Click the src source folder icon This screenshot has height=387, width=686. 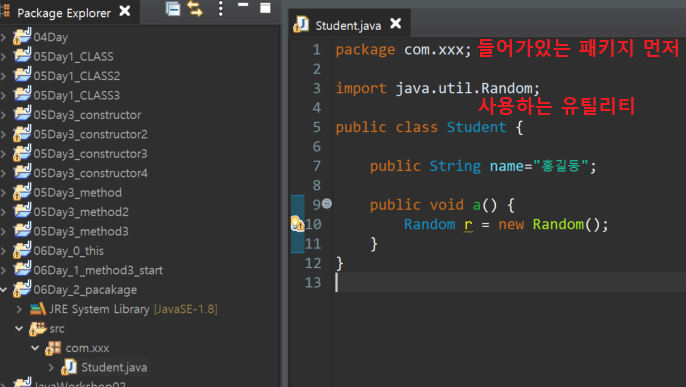coord(38,328)
